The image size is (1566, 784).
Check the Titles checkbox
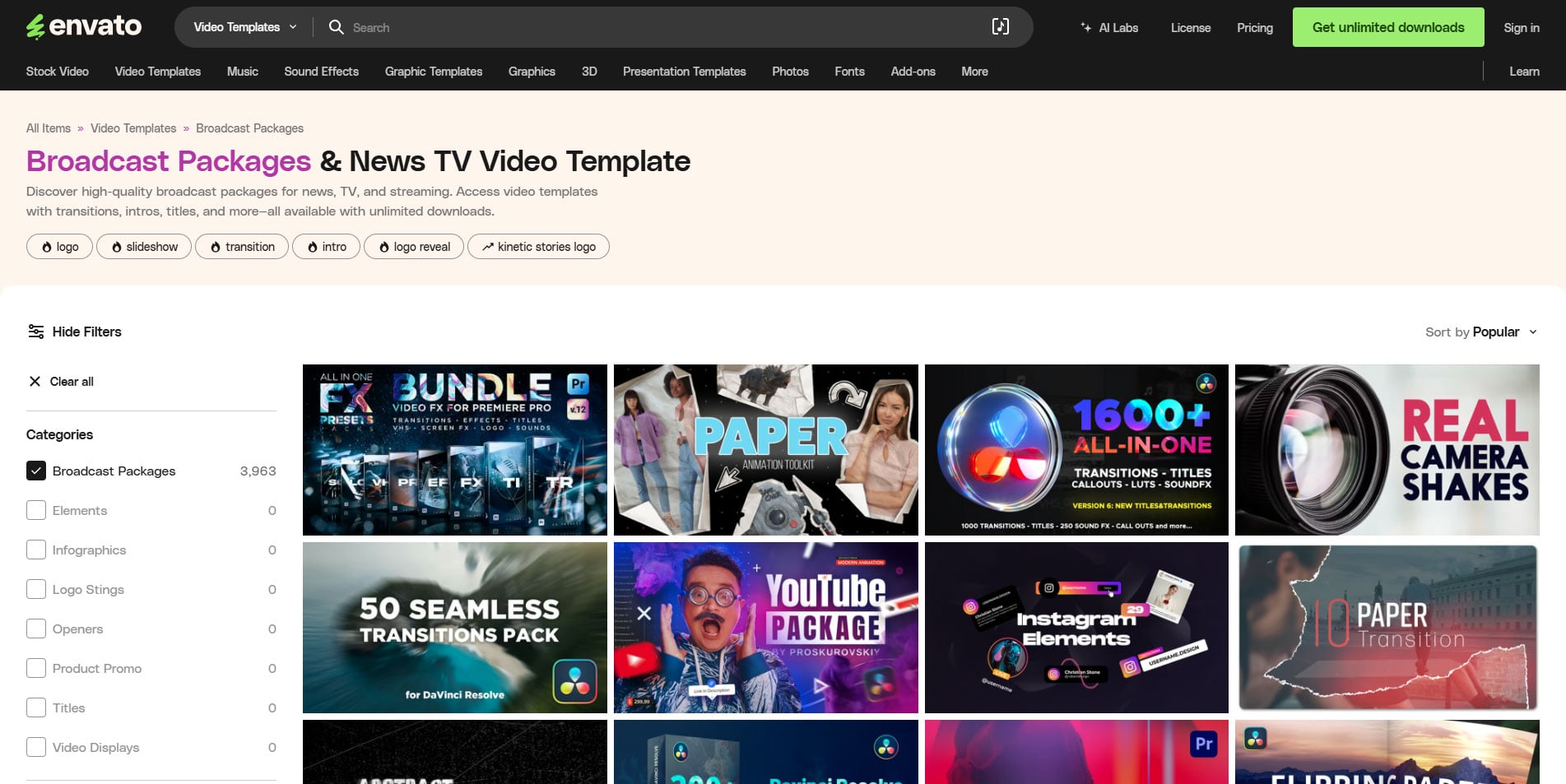tap(36, 707)
